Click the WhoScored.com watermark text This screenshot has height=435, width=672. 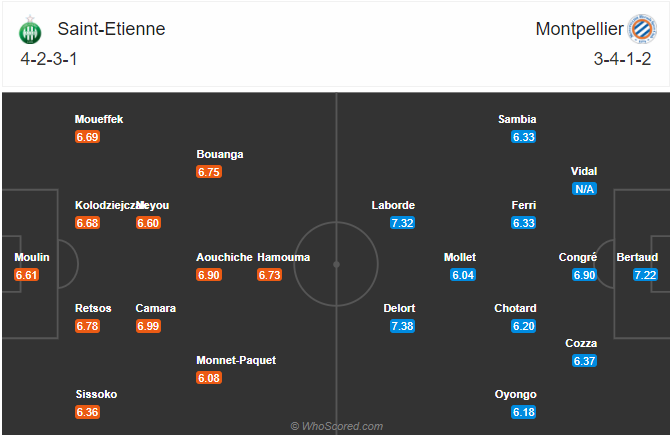(x=337, y=426)
